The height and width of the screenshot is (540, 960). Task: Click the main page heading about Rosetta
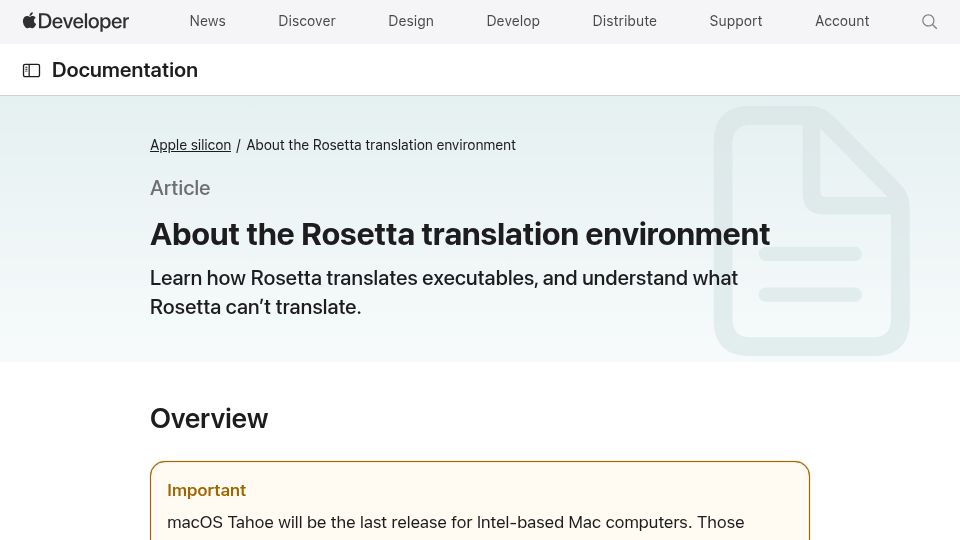[460, 234]
